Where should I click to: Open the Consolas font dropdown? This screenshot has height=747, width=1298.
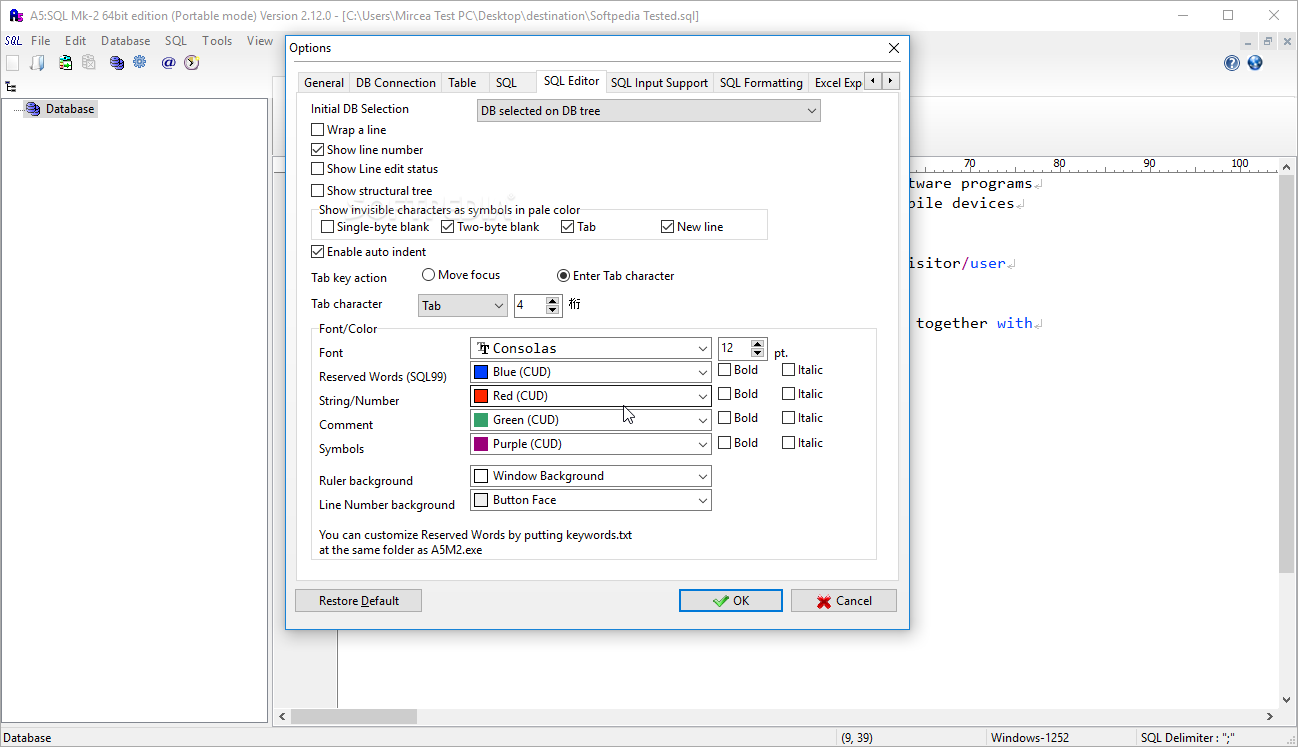coord(591,349)
